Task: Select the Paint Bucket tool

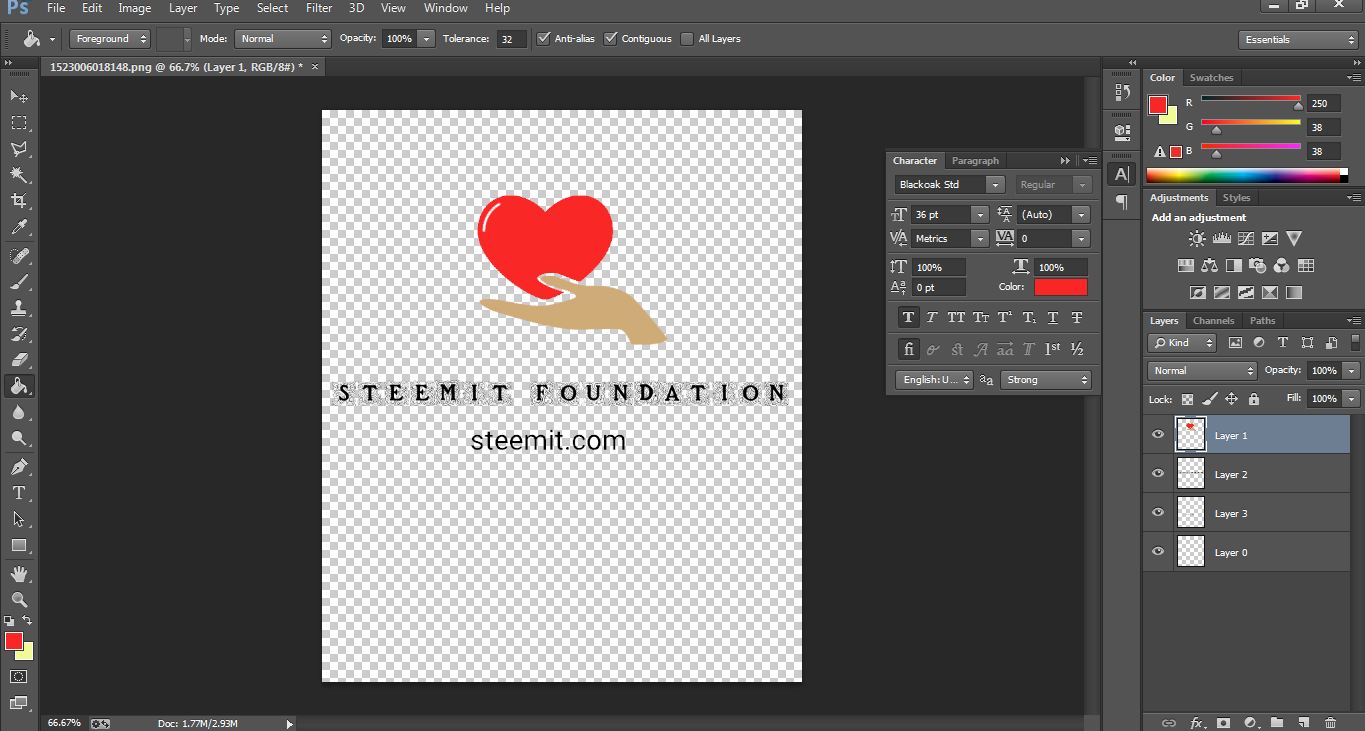Action: point(19,386)
